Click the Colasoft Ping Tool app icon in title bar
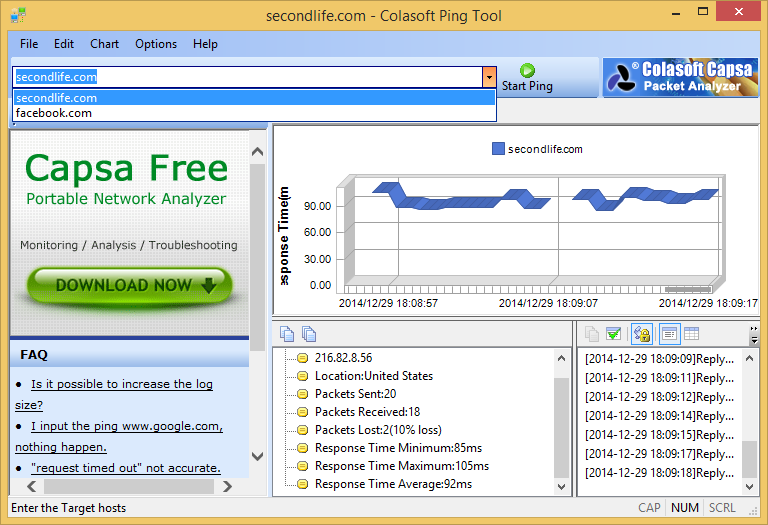This screenshot has height=525, width=768. click(18, 15)
